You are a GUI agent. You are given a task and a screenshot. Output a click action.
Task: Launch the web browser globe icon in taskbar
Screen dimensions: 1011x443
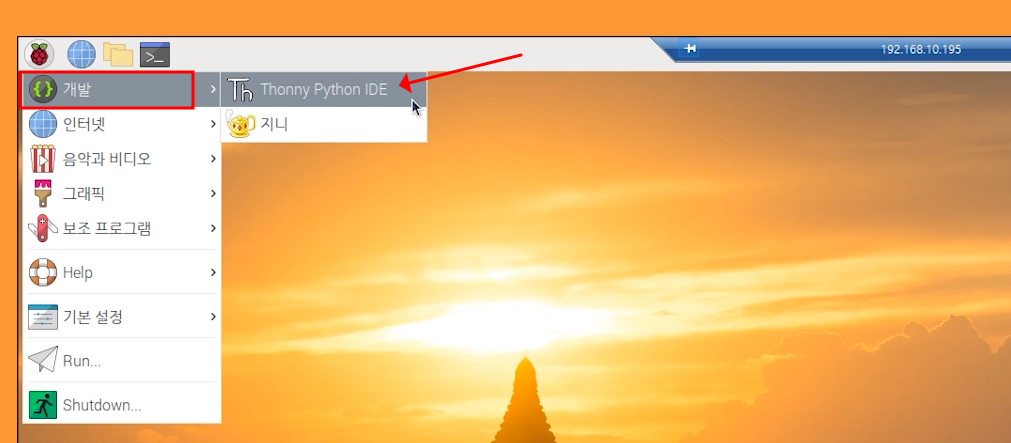[81, 54]
